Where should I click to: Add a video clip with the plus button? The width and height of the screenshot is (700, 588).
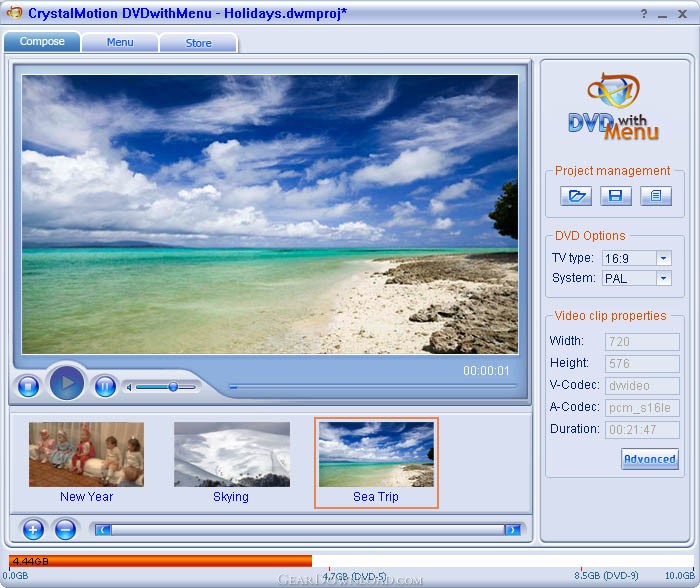click(33, 530)
